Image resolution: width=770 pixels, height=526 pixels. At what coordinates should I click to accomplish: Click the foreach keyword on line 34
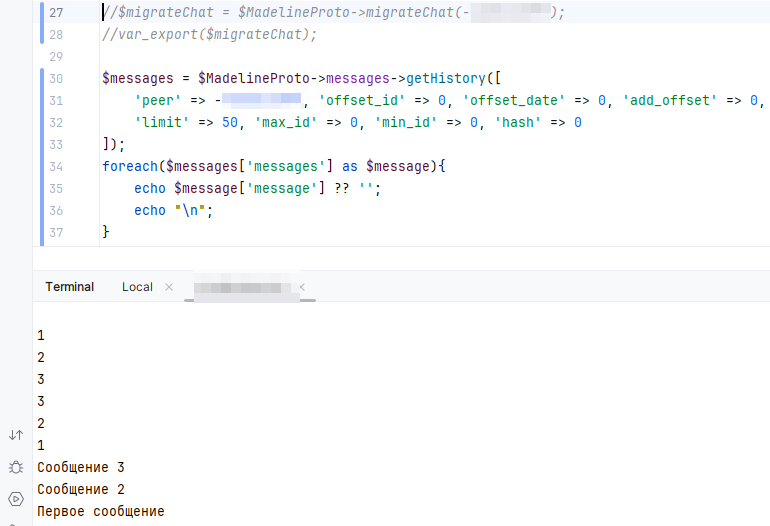[x=130, y=166]
